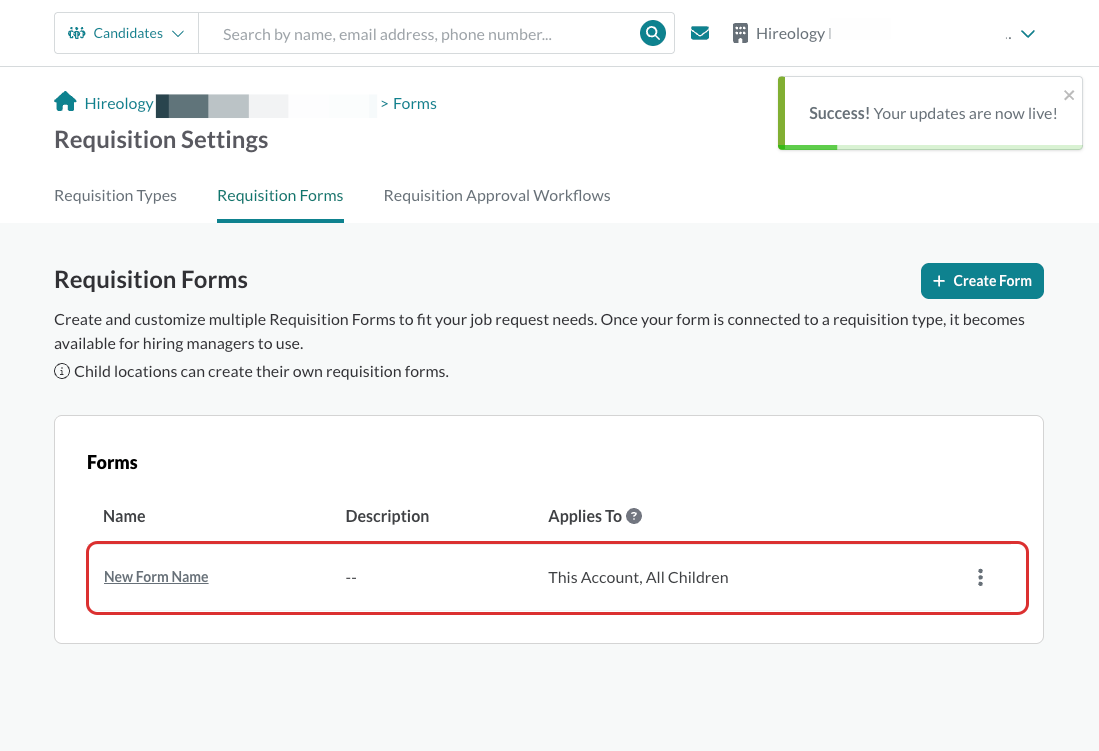
Task: Click the Applies To column header
Action: pos(585,516)
